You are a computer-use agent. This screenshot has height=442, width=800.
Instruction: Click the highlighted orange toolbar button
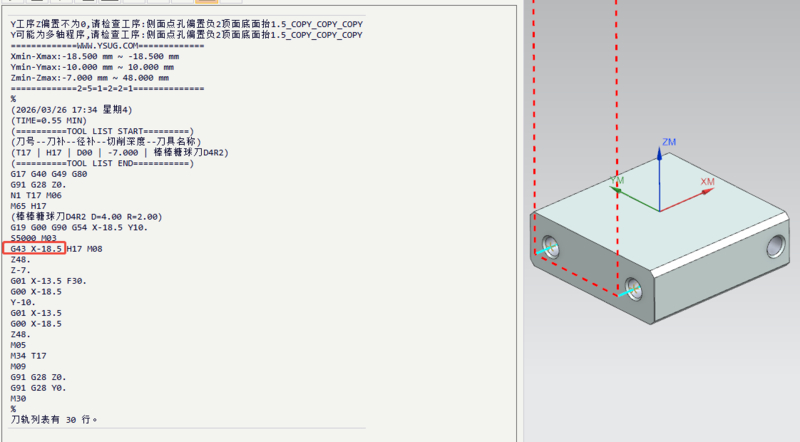click(207, 2)
